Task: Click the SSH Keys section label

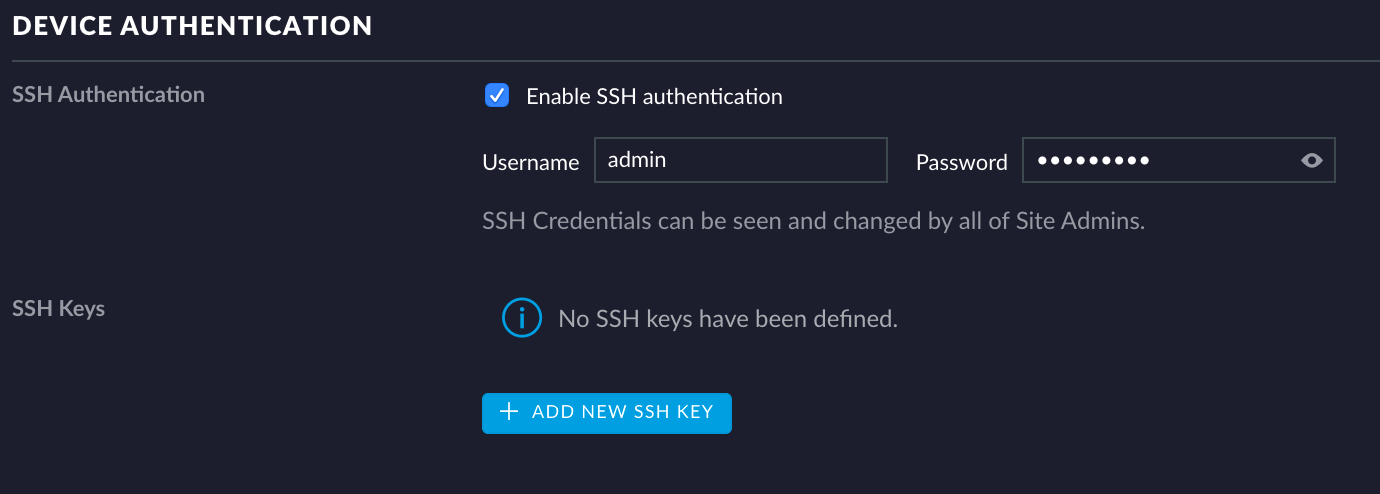Action: 58,308
